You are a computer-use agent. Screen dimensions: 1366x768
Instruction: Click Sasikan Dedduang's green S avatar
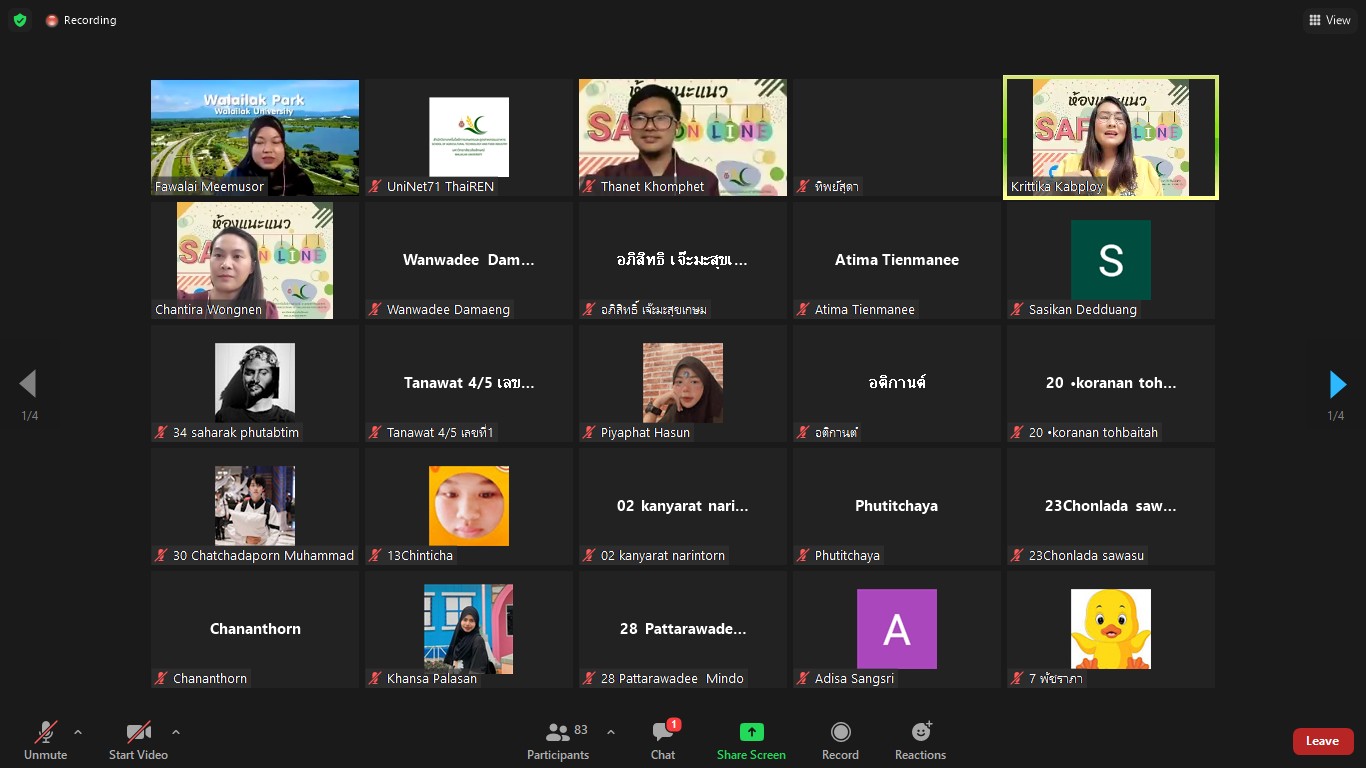pyautogui.click(x=1110, y=260)
